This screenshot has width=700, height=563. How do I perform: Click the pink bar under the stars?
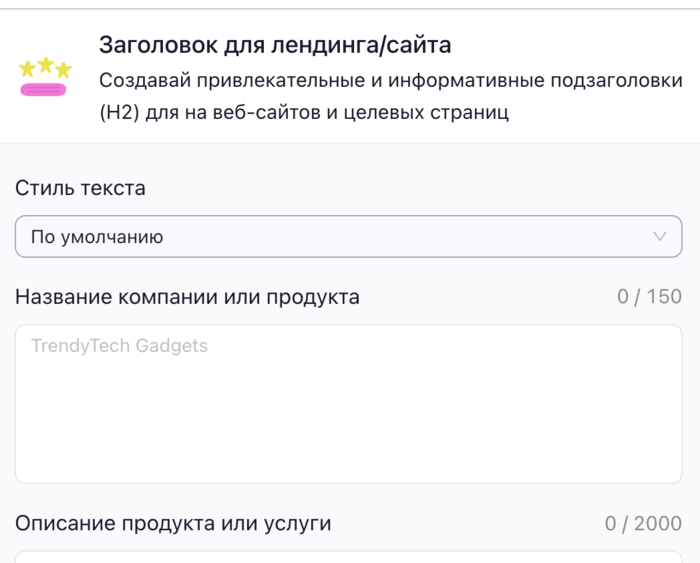click(43, 90)
